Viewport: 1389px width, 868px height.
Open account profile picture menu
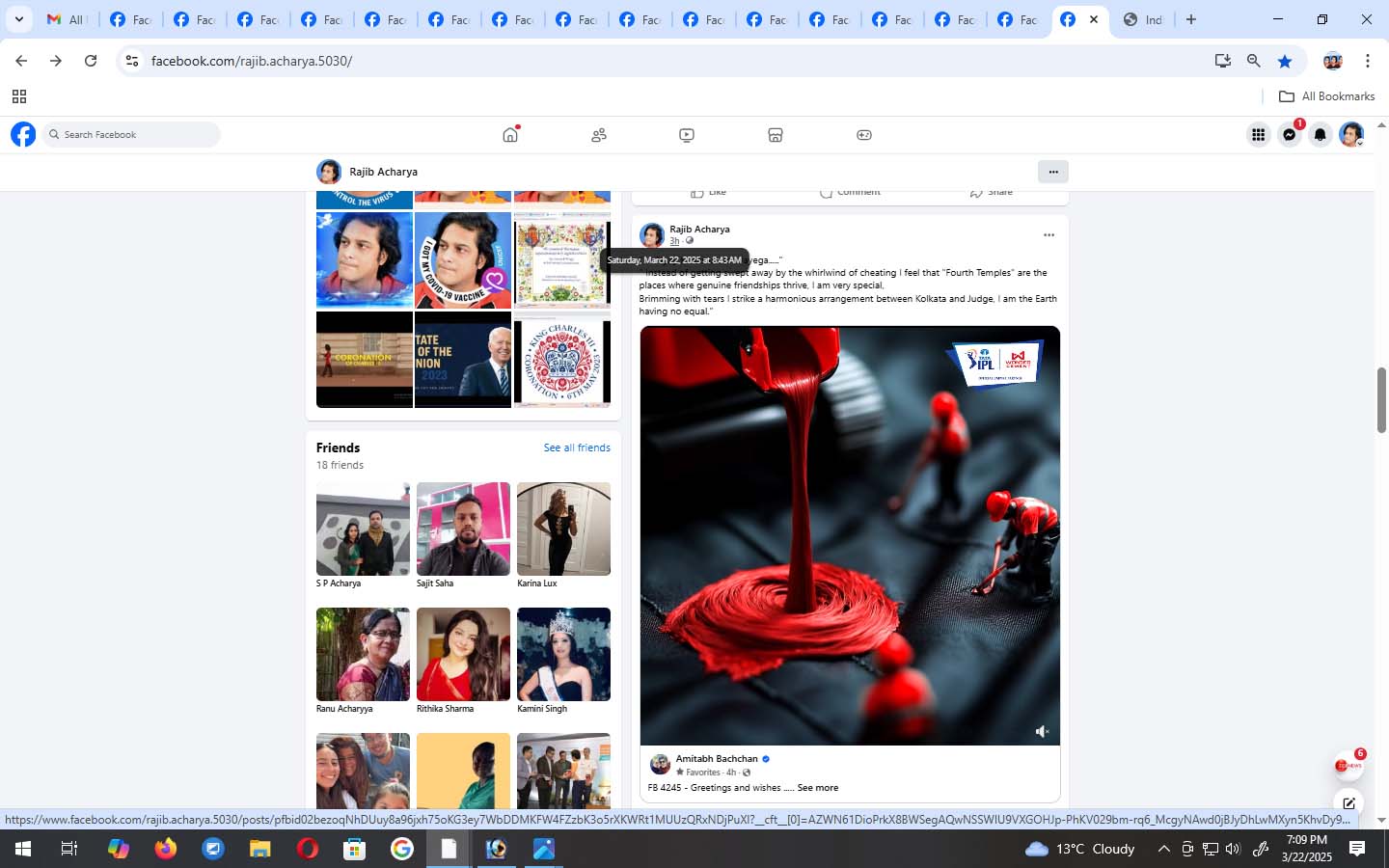pos(1351,135)
